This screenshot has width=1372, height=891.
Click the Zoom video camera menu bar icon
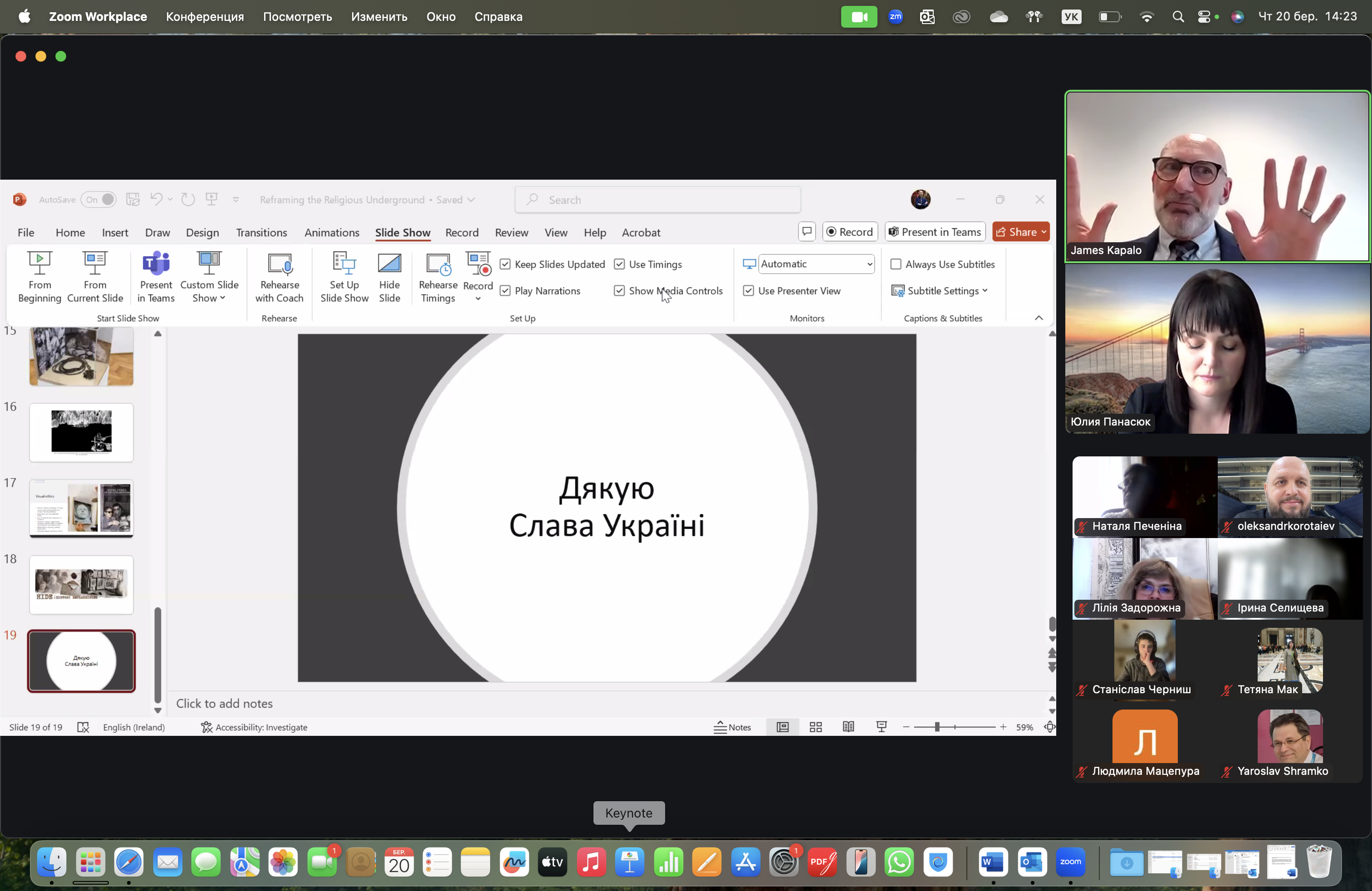pyautogui.click(x=858, y=17)
